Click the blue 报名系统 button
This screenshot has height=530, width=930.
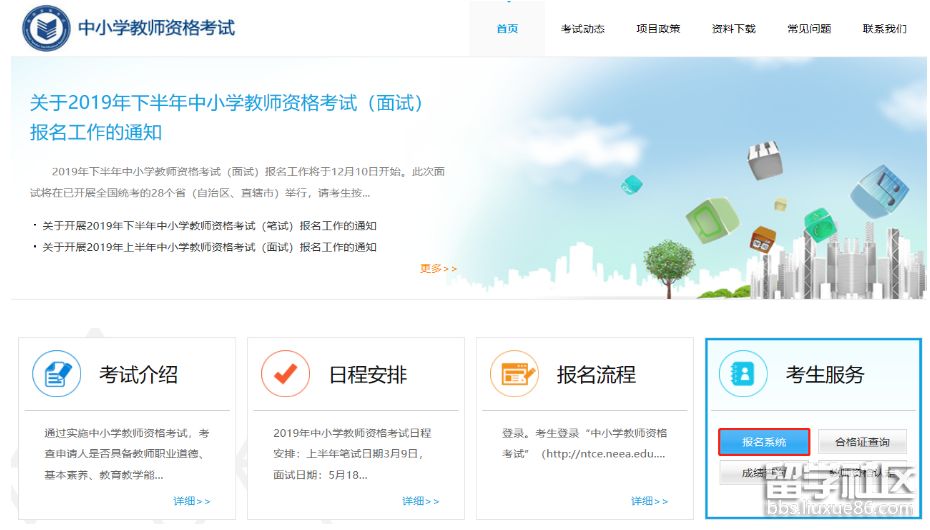click(764, 442)
